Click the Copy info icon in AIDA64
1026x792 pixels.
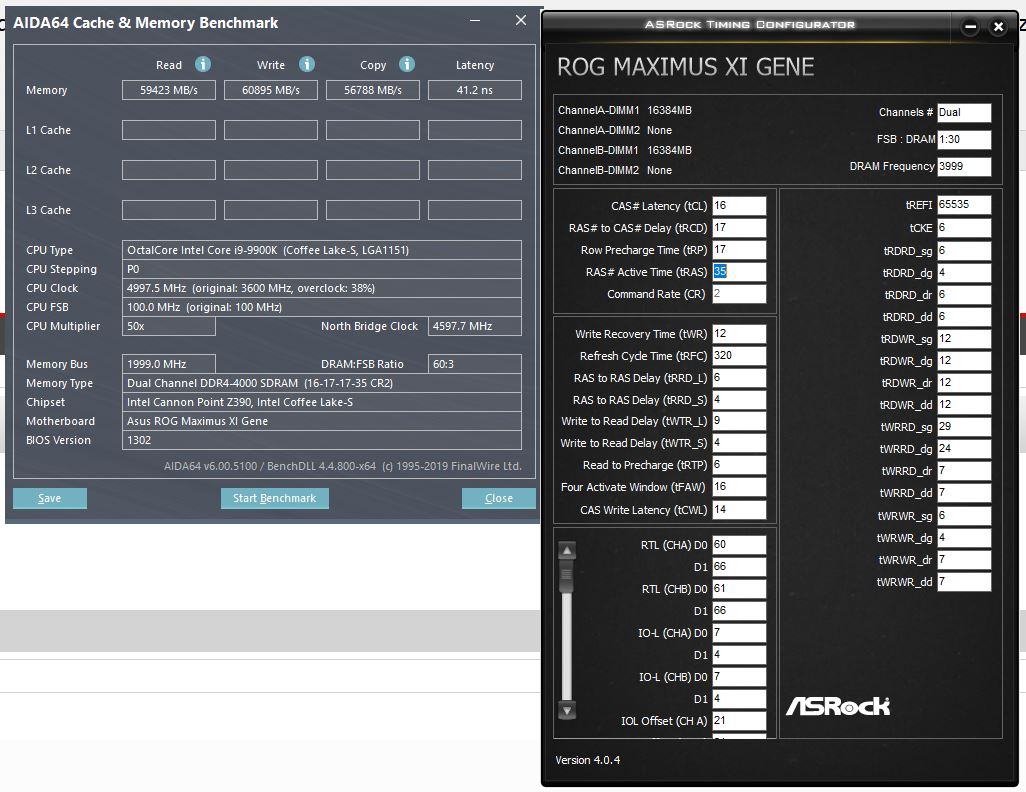click(x=407, y=64)
